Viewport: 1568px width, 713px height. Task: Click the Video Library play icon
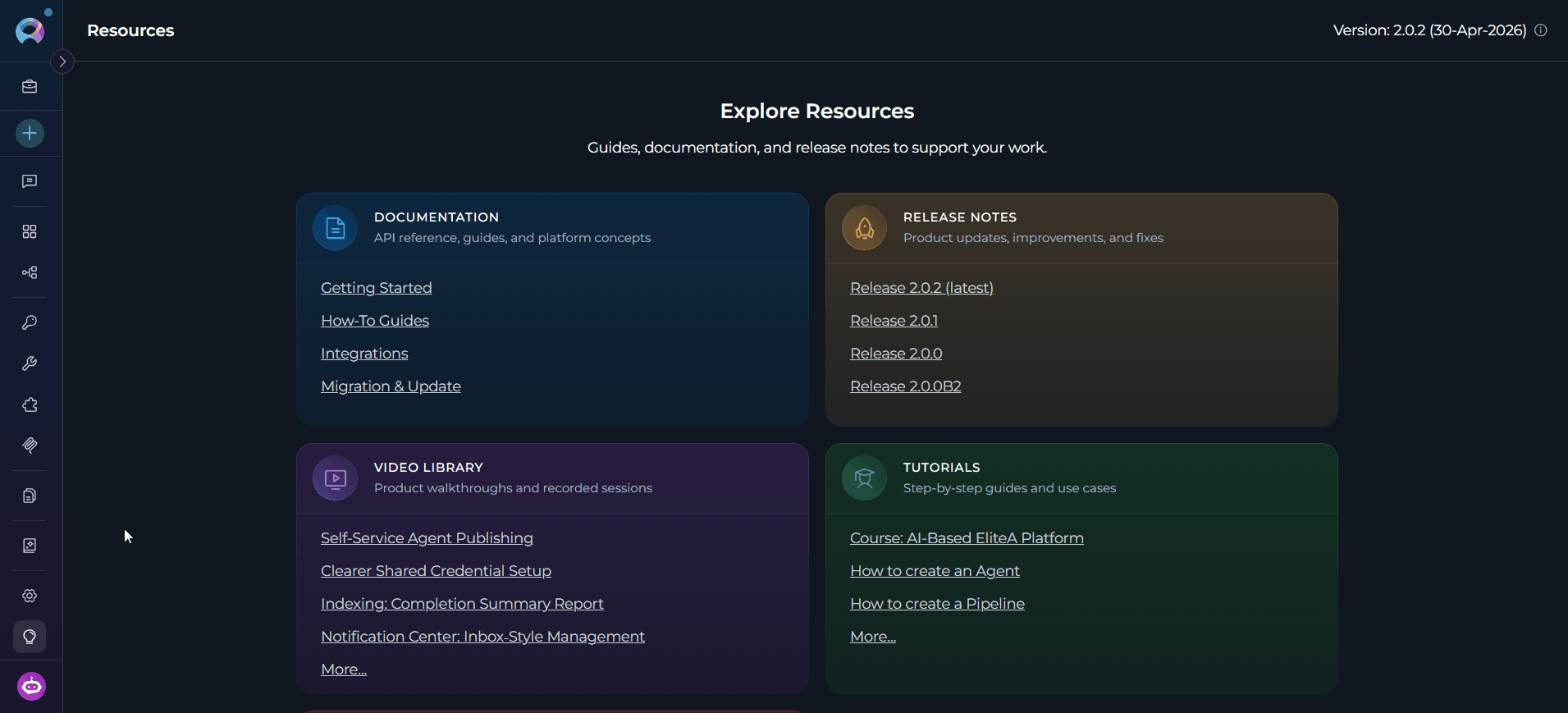pyautogui.click(x=336, y=478)
